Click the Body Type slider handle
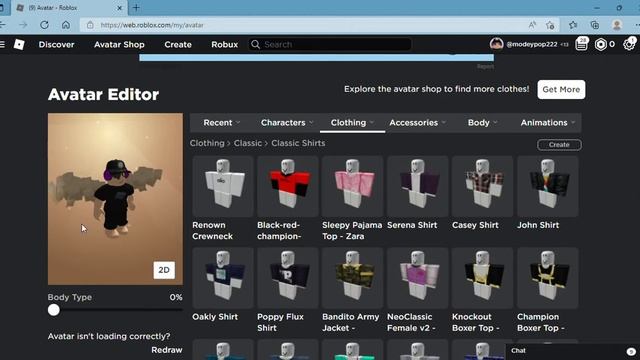 (x=53, y=310)
